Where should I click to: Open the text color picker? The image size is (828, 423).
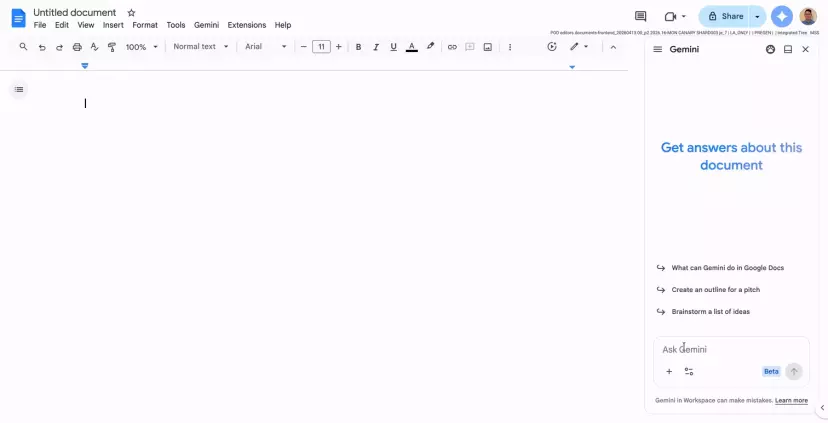412,47
